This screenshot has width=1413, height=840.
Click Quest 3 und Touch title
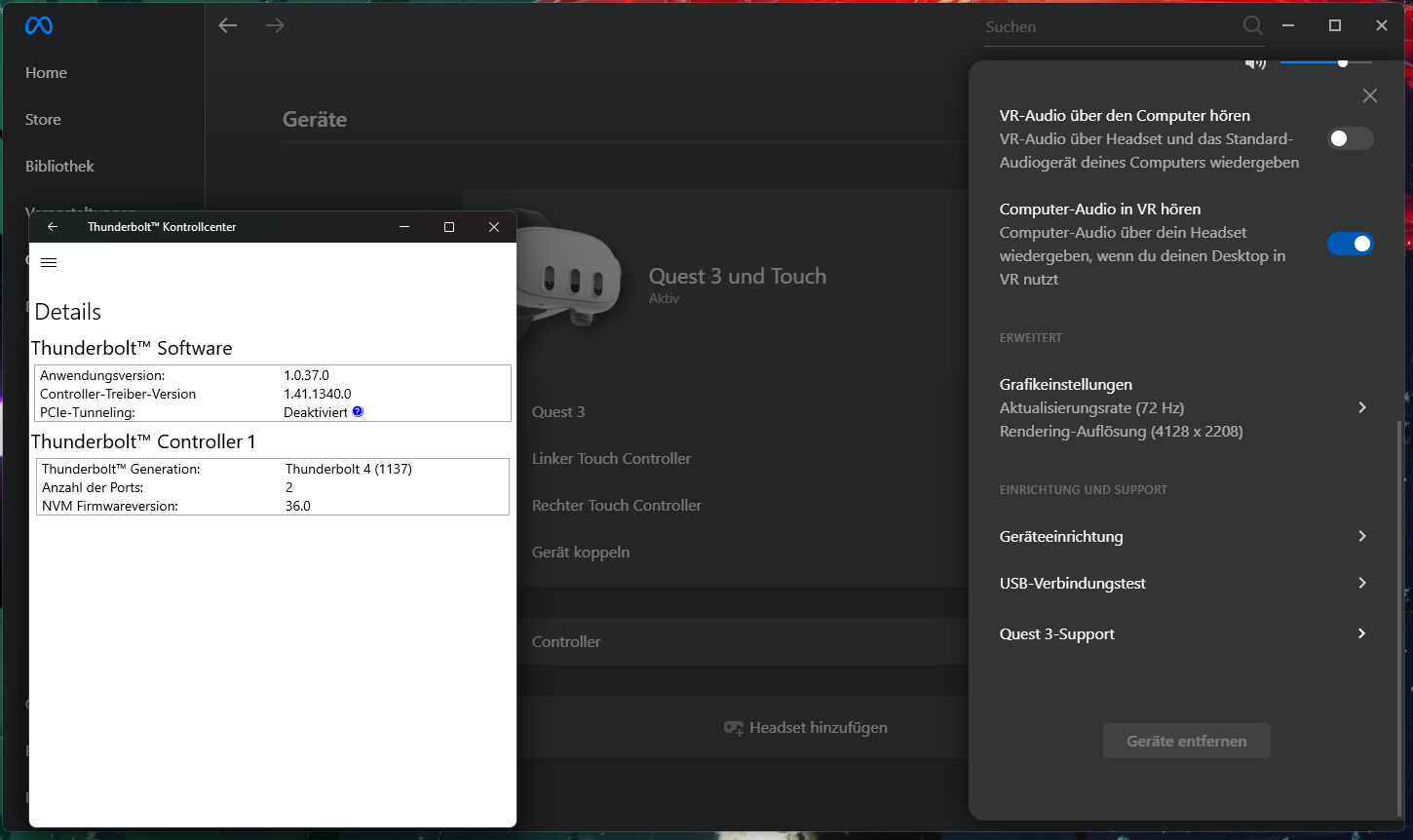pyautogui.click(x=738, y=277)
